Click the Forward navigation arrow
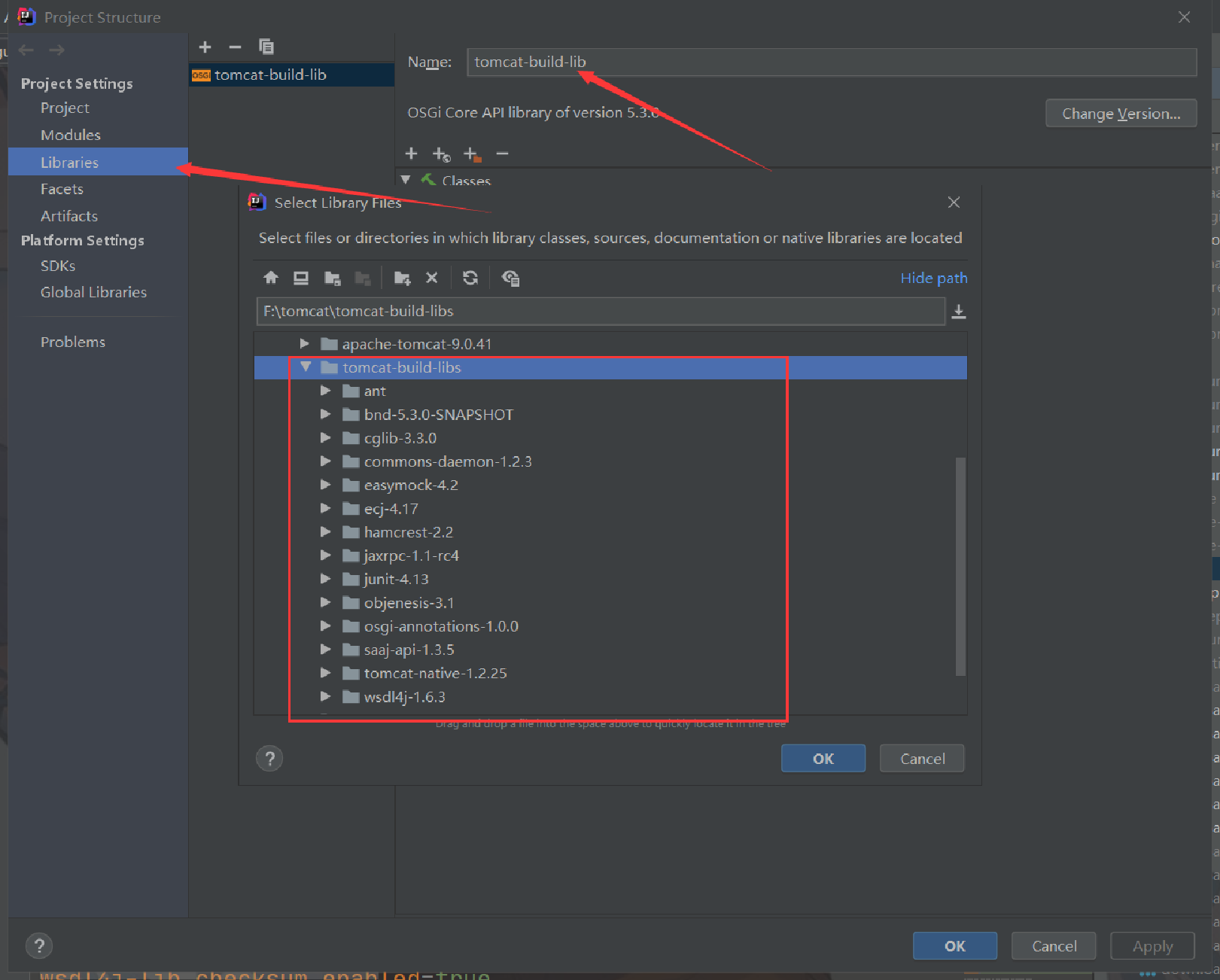This screenshot has width=1220, height=980. pyautogui.click(x=56, y=50)
